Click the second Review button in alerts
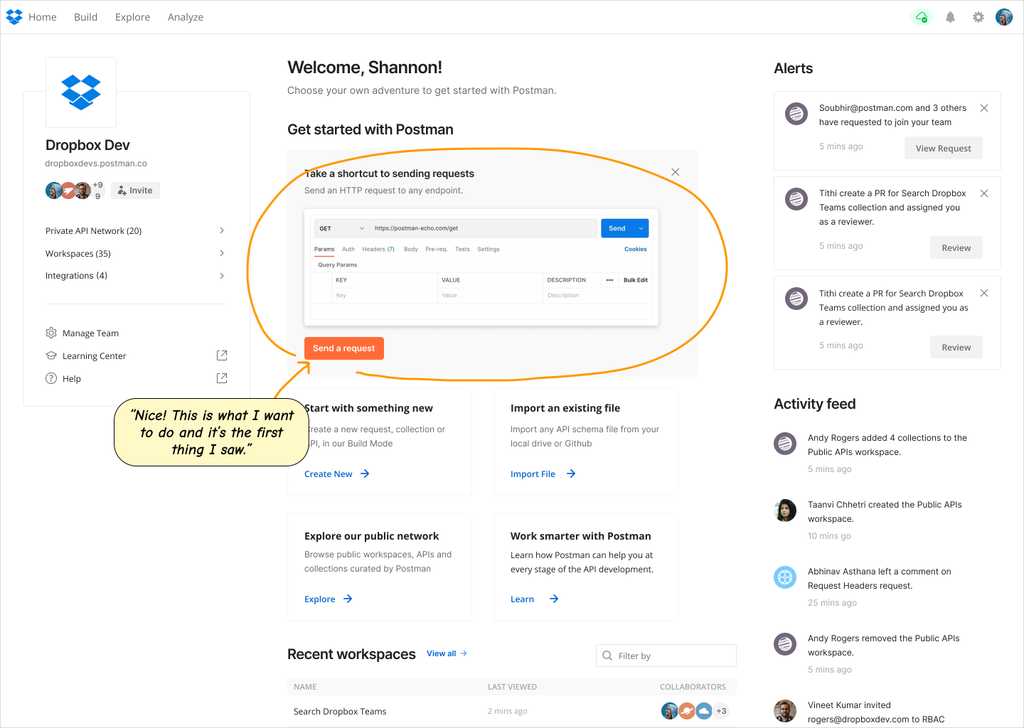Viewport: 1024px width, 728px height. click(956, 347)
